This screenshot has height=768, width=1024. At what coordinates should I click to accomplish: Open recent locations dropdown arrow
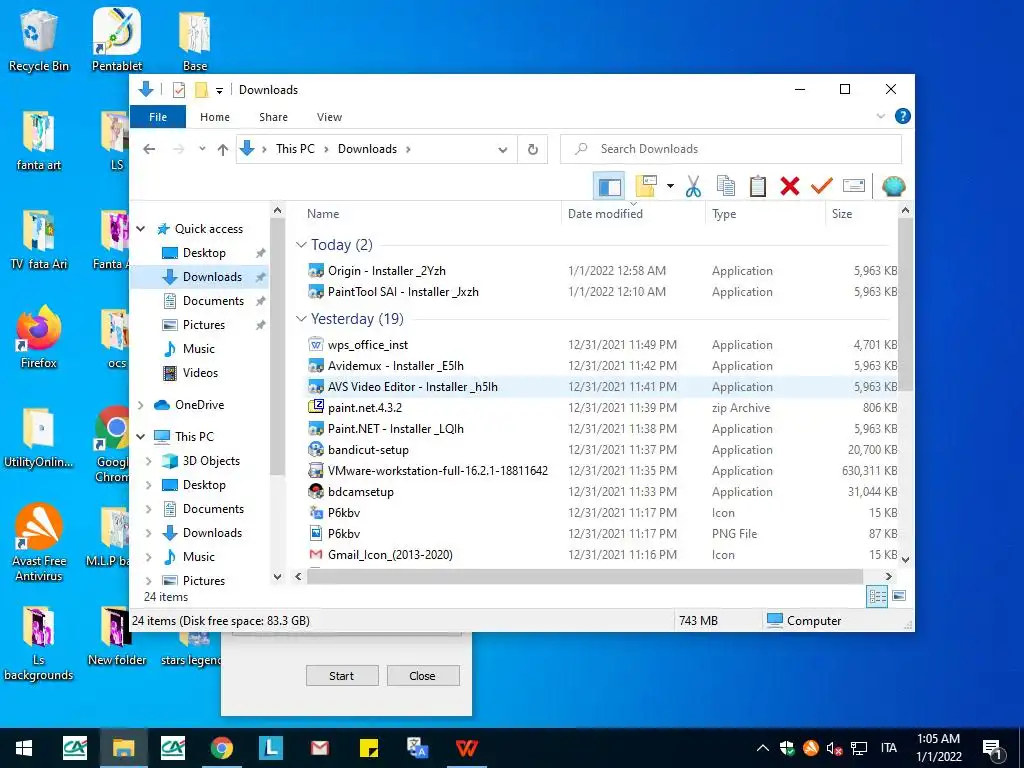click(202, 149)
